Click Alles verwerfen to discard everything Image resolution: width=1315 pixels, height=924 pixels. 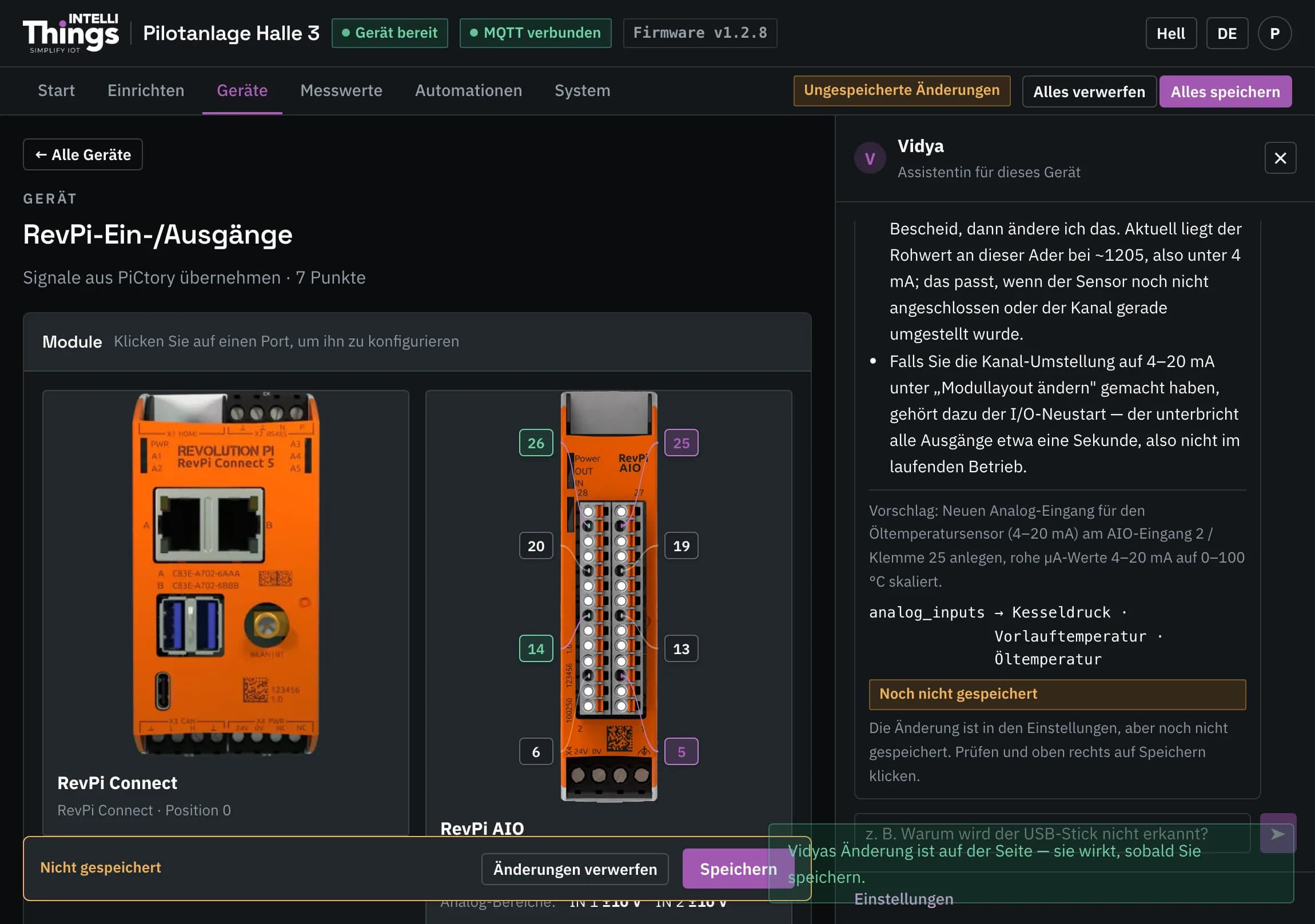point(1089,91)
